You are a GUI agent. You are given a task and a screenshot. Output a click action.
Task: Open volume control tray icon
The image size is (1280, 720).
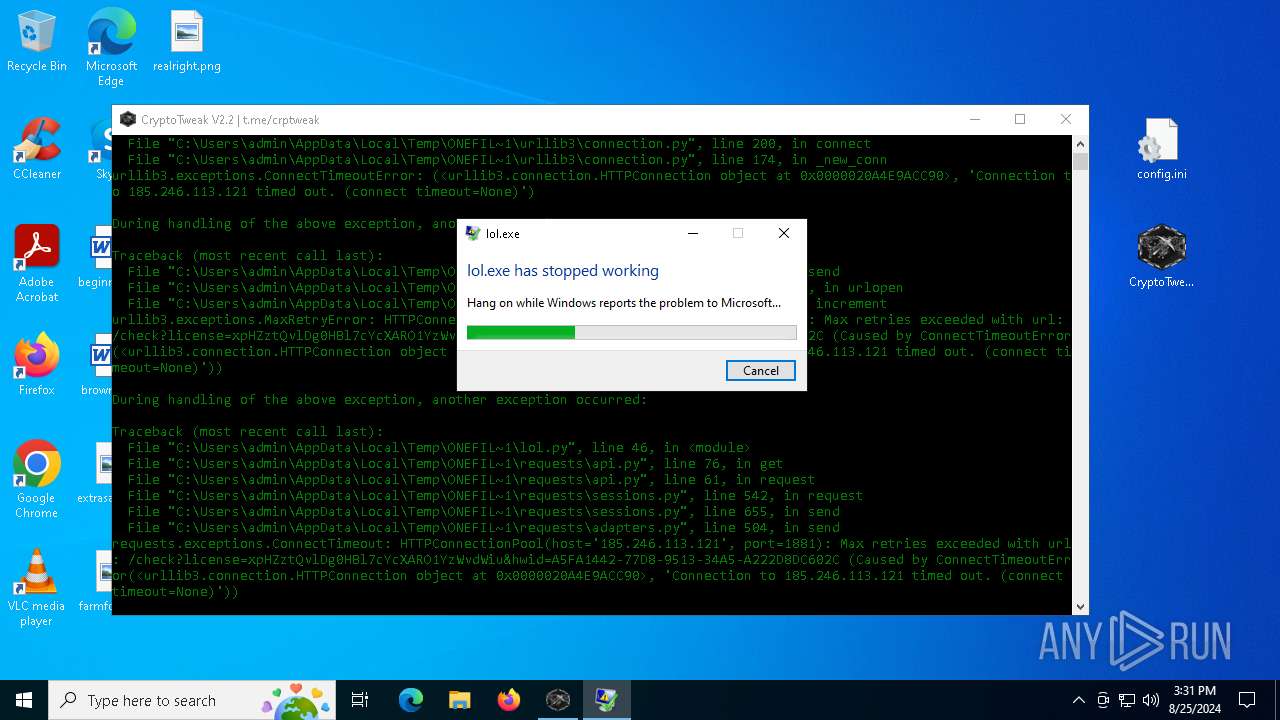pyautogui.click(x=1151, y=700)
